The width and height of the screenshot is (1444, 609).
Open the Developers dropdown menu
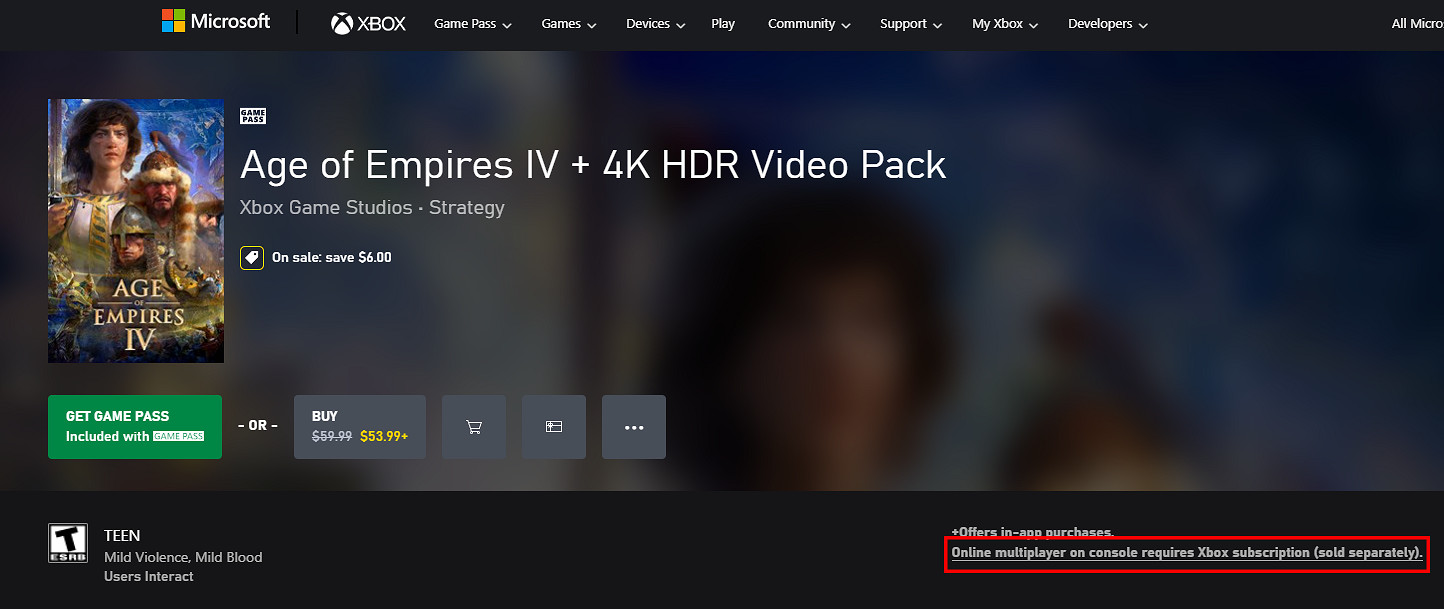[x=1108, y=24]
